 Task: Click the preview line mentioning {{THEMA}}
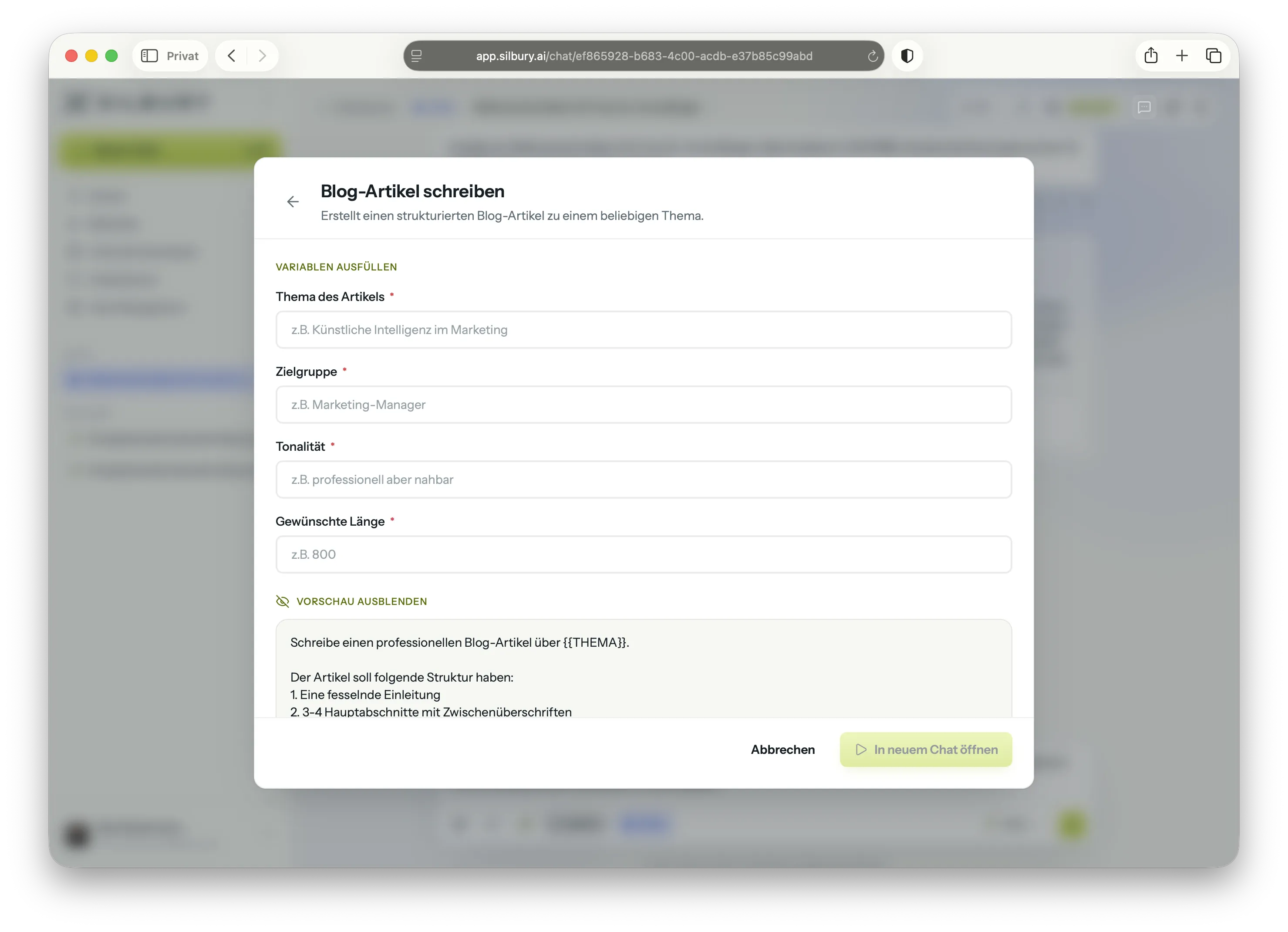[459, 642]
